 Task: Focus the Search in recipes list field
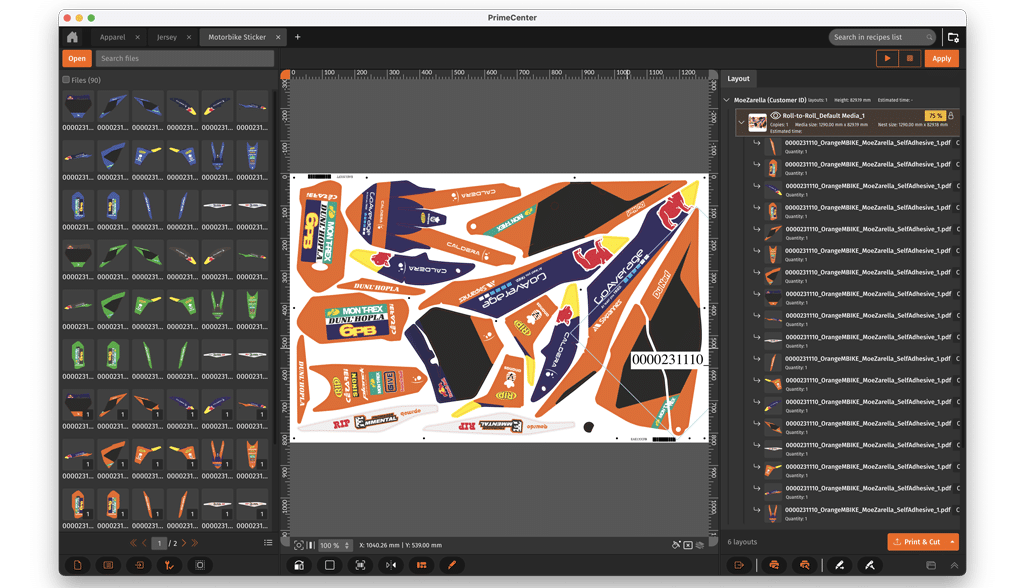coord(882,37)
